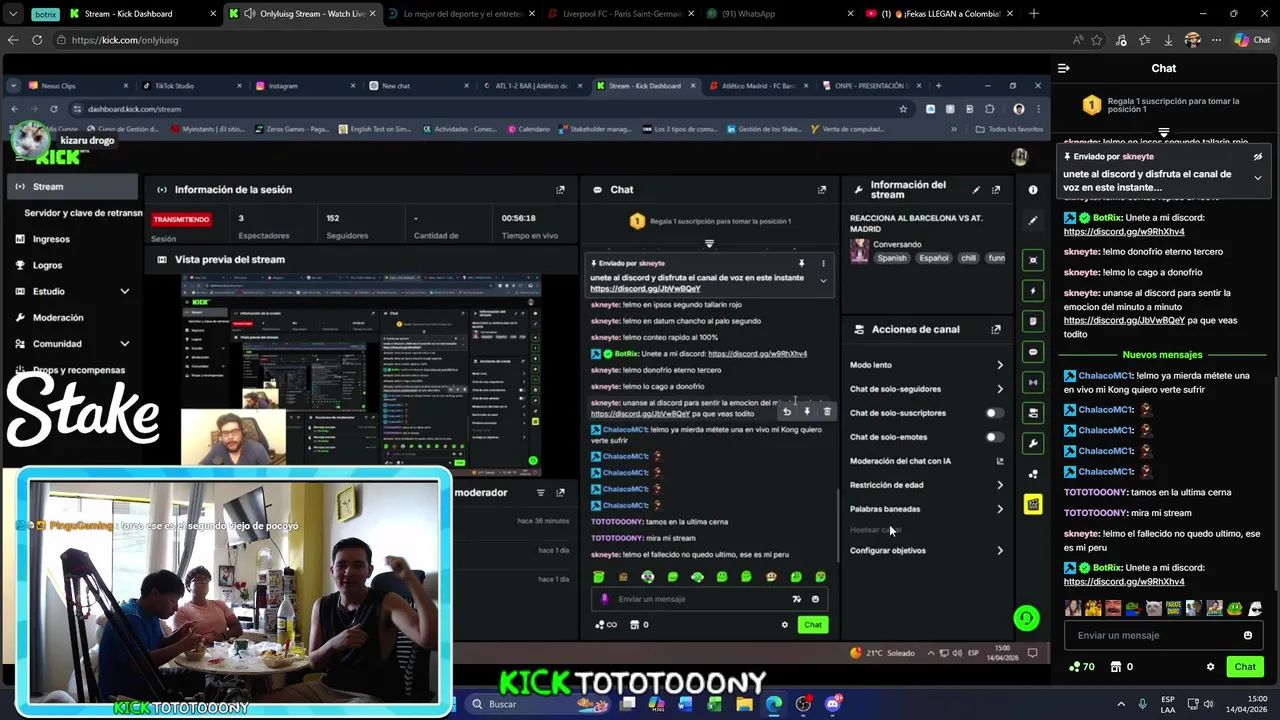Open Edge Settings and more menu

1216,40
